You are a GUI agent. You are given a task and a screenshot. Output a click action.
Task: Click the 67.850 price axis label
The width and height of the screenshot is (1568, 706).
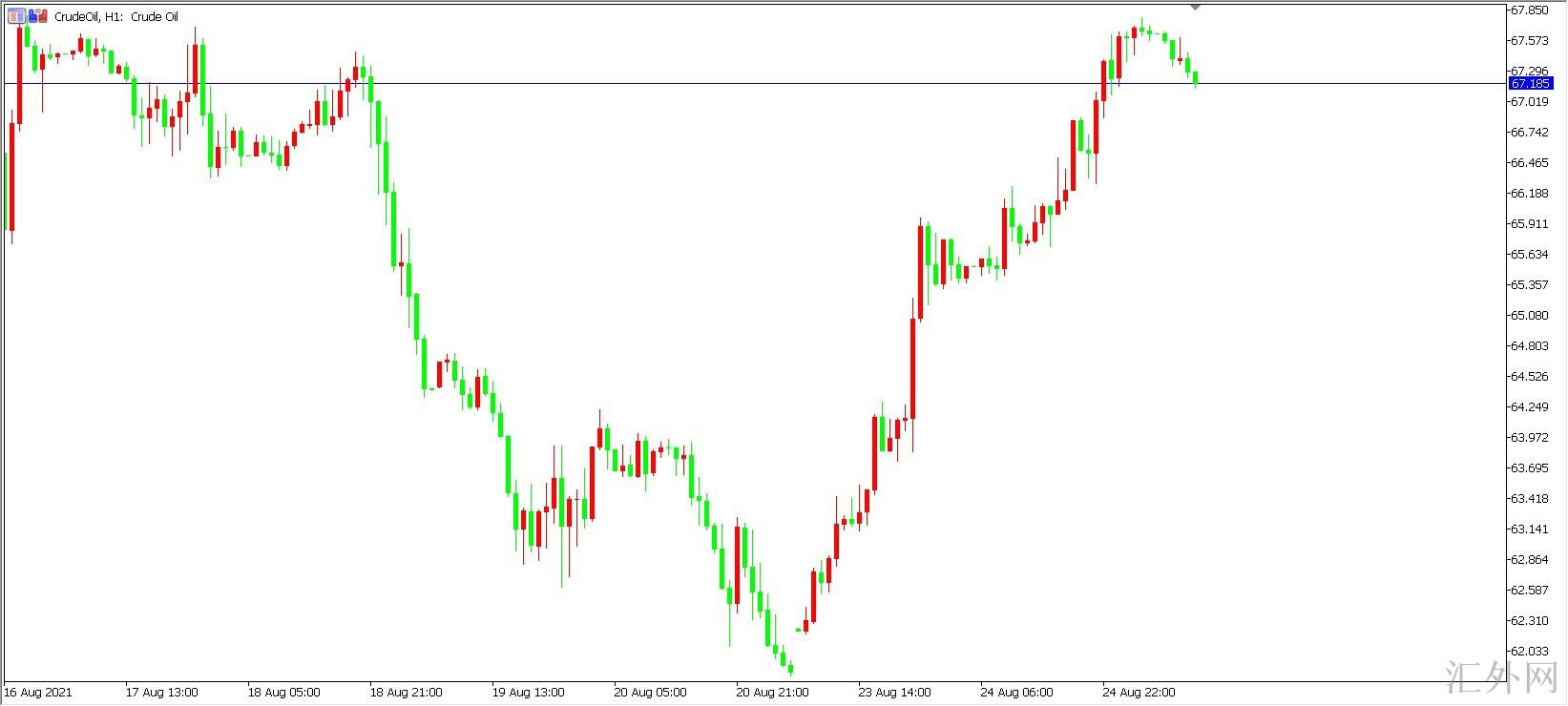click(1529, 10)
